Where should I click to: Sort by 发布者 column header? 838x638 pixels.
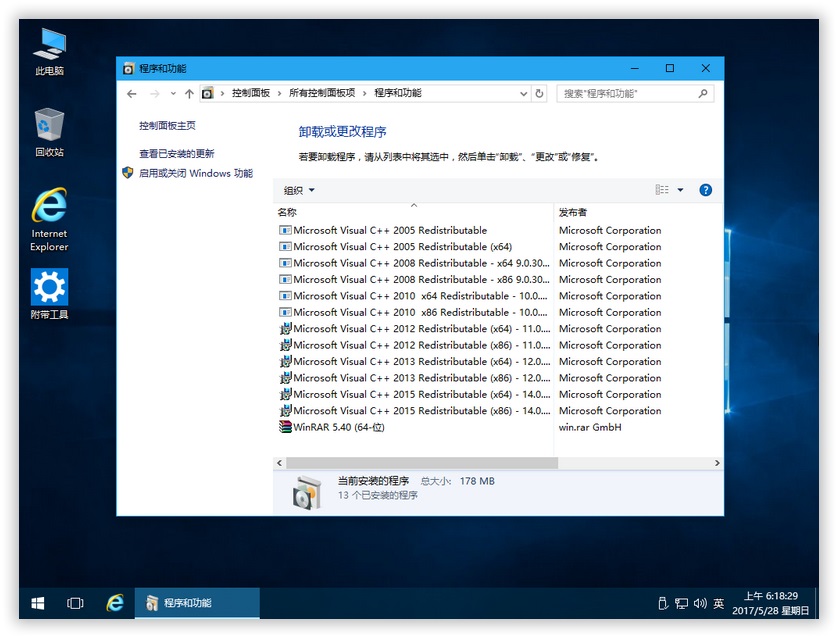coord(638,212)
